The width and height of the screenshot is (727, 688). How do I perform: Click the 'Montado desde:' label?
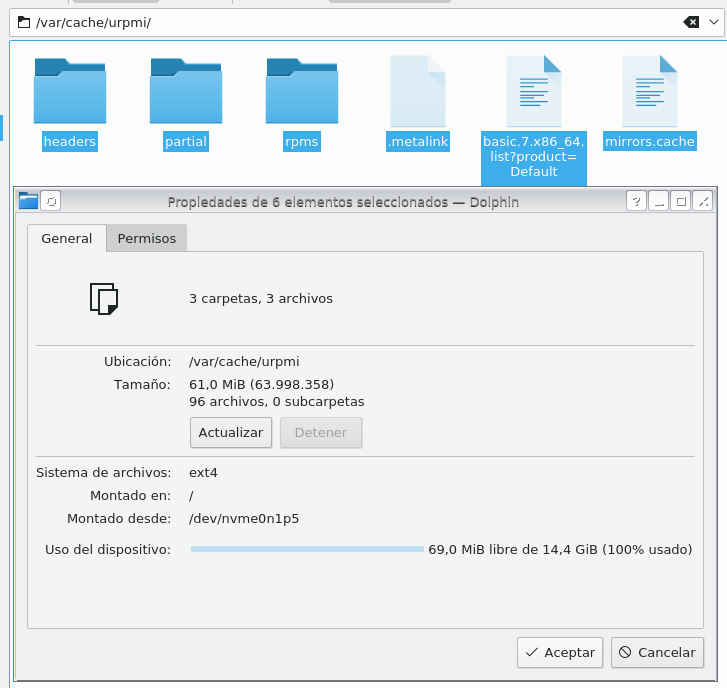coord(119,518)
